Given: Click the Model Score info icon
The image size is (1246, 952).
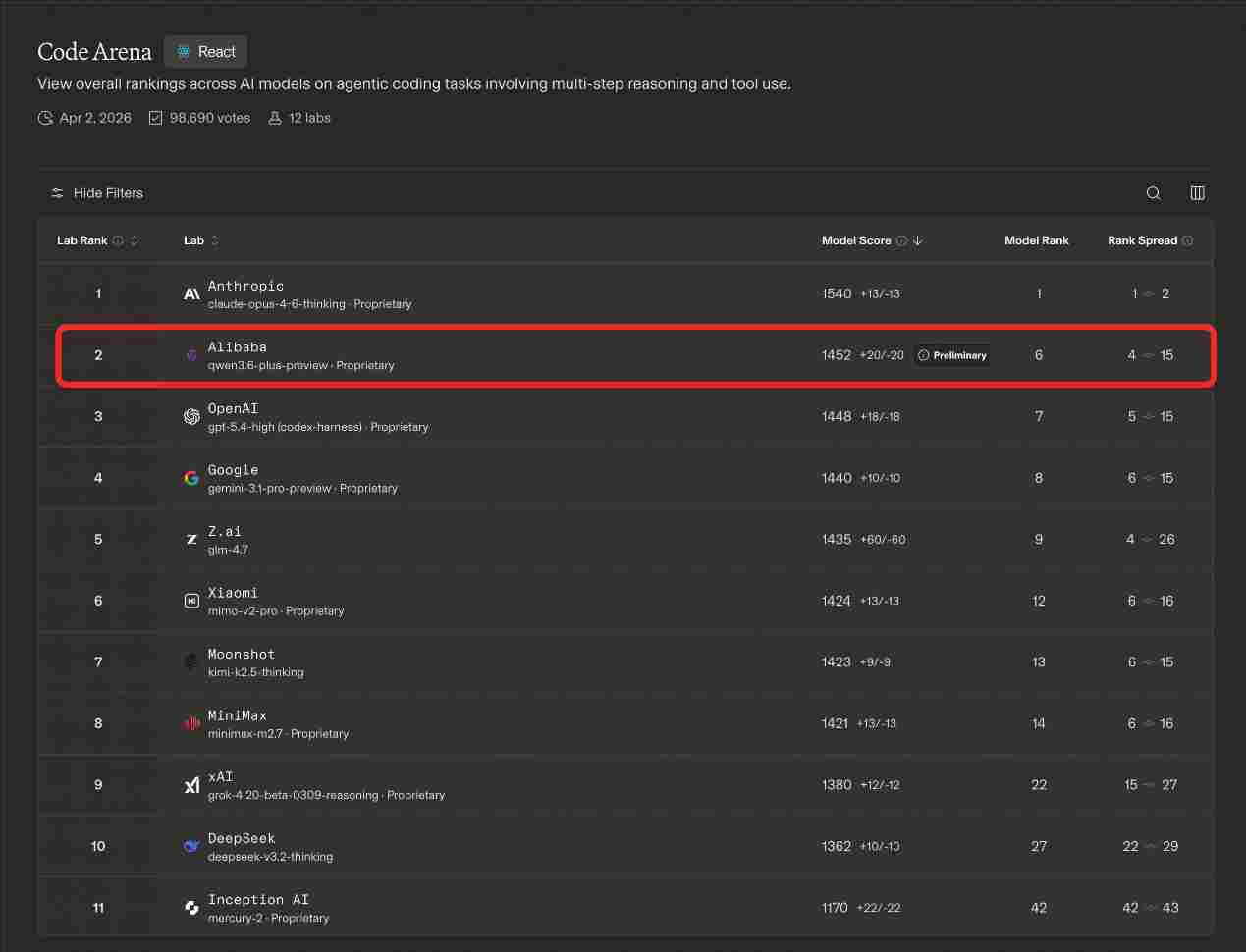Looking at the screenshot, I should [901, 240].
